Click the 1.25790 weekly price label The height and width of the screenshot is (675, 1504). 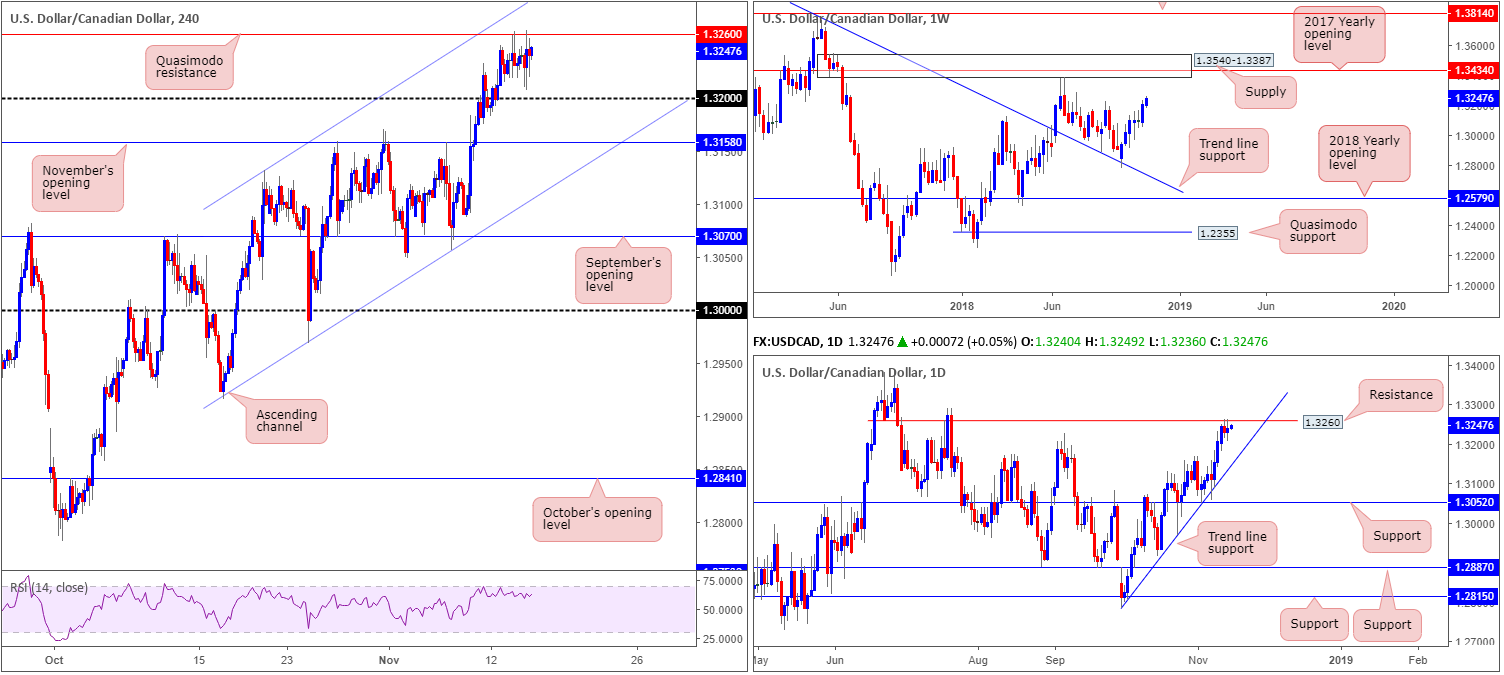click(x=1475, y=198)
